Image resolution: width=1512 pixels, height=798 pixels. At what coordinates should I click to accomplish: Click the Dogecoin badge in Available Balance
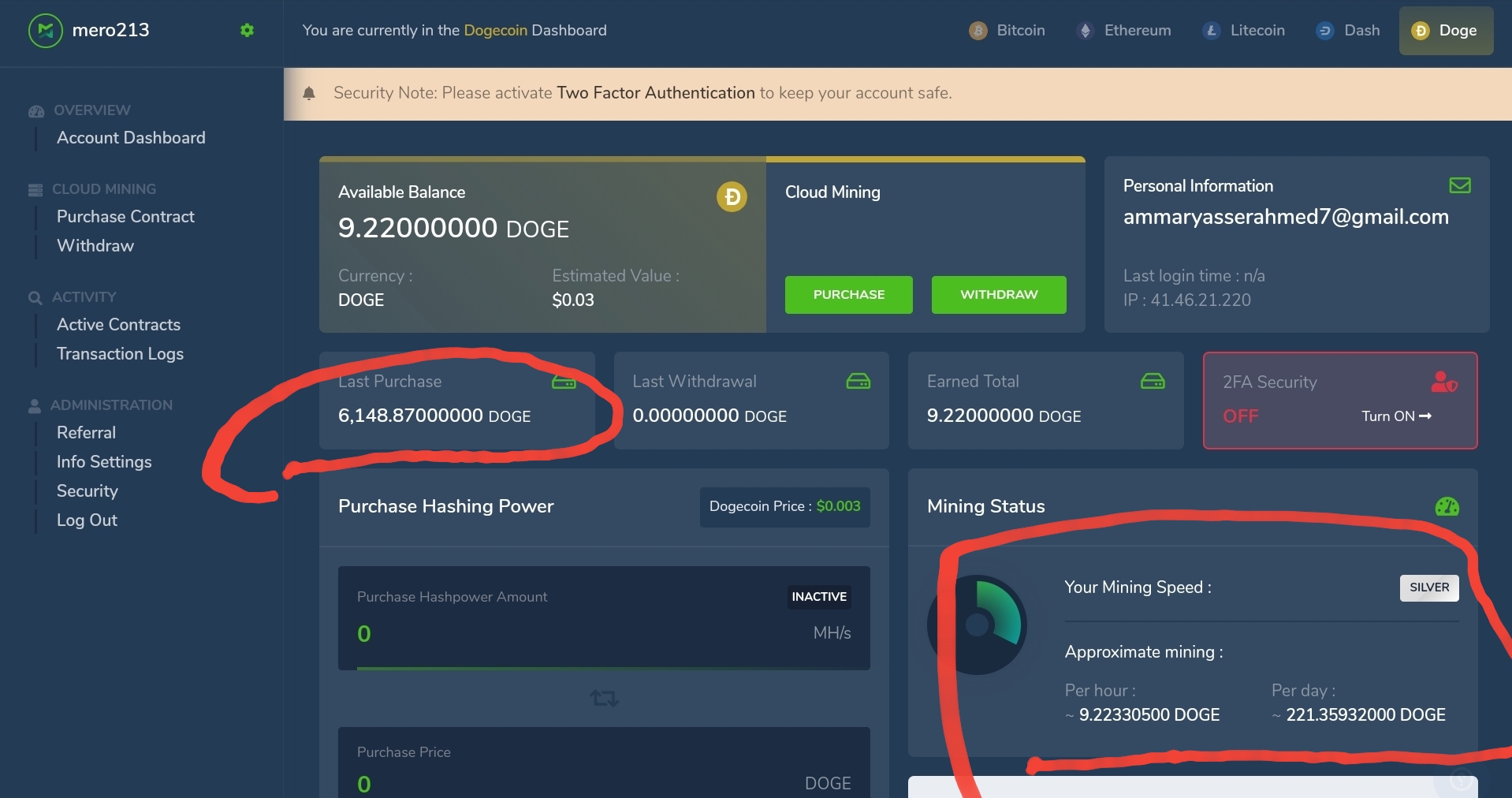[732, 196]
